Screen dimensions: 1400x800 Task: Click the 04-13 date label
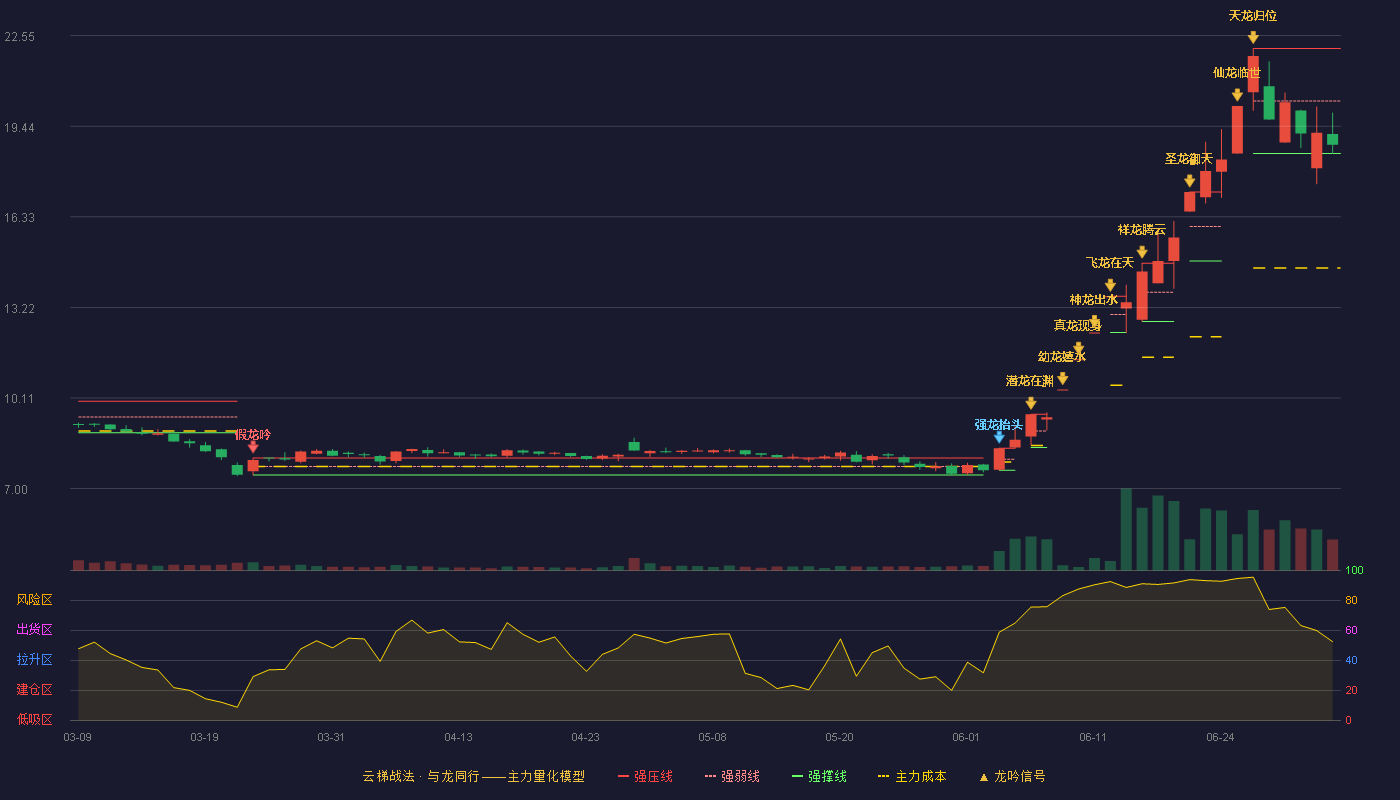tap(458, 737)
